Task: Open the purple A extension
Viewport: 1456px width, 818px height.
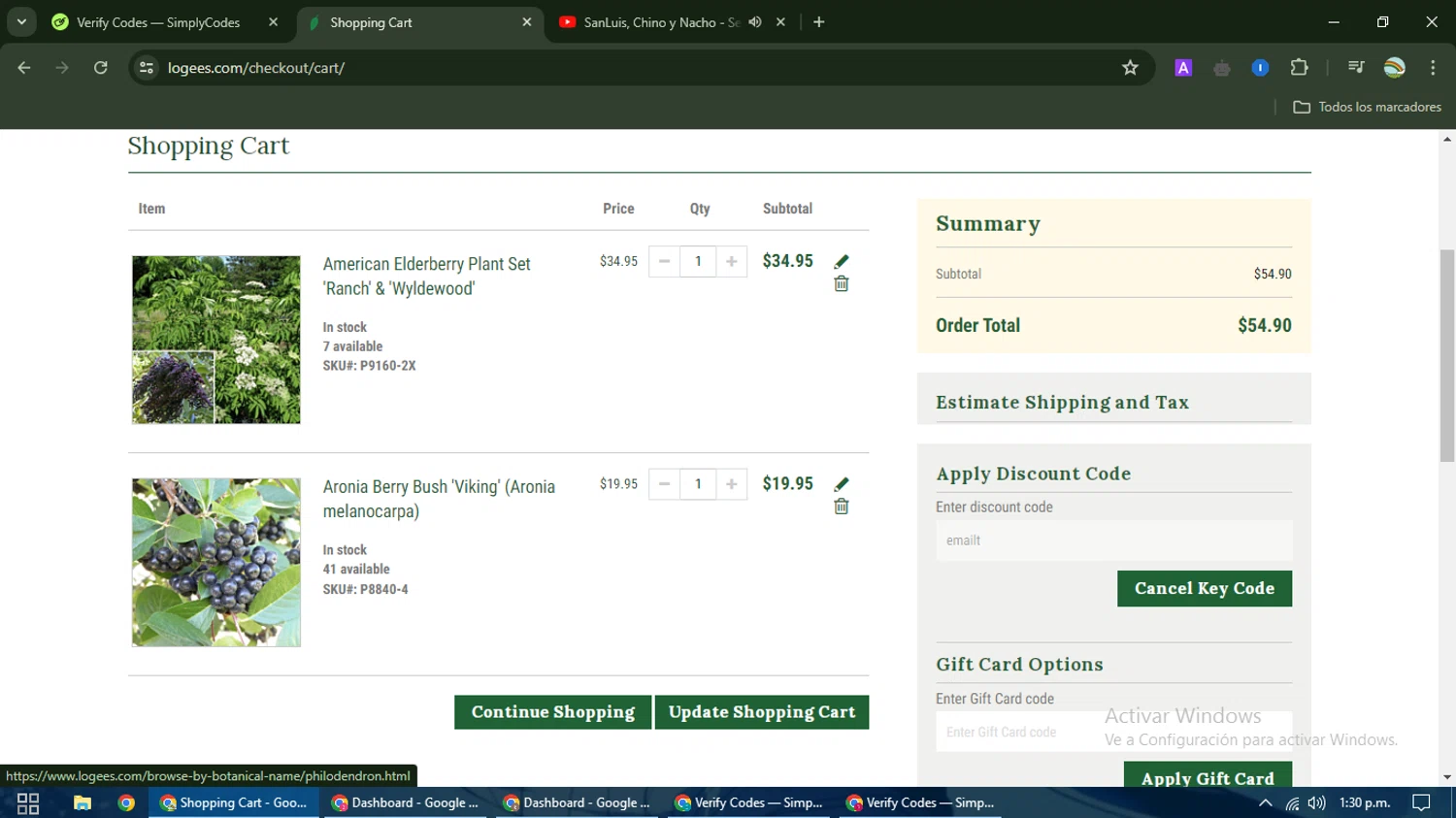Action: (1183, 68)
